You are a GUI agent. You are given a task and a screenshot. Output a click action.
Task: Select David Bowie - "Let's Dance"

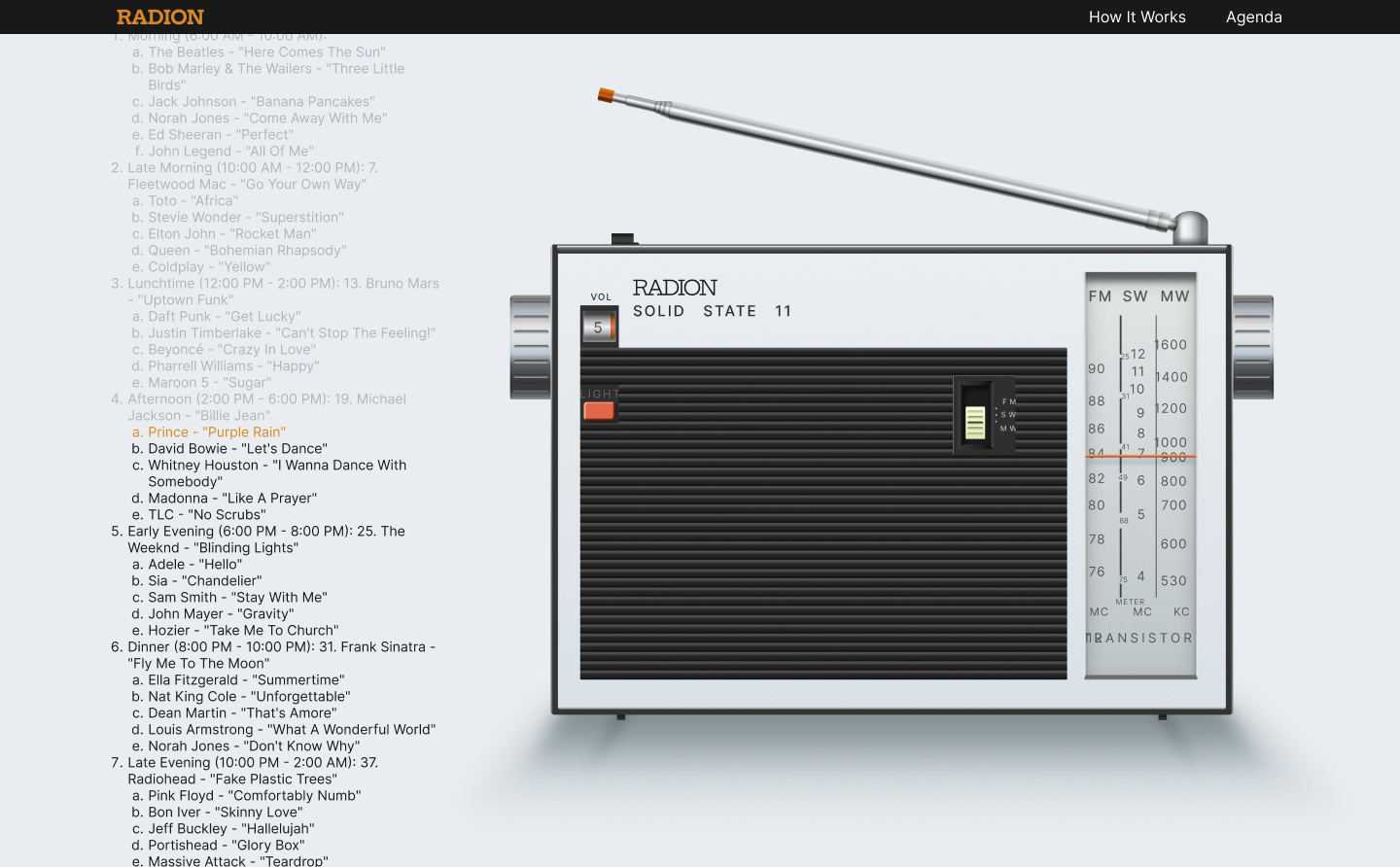click(237, 449)
